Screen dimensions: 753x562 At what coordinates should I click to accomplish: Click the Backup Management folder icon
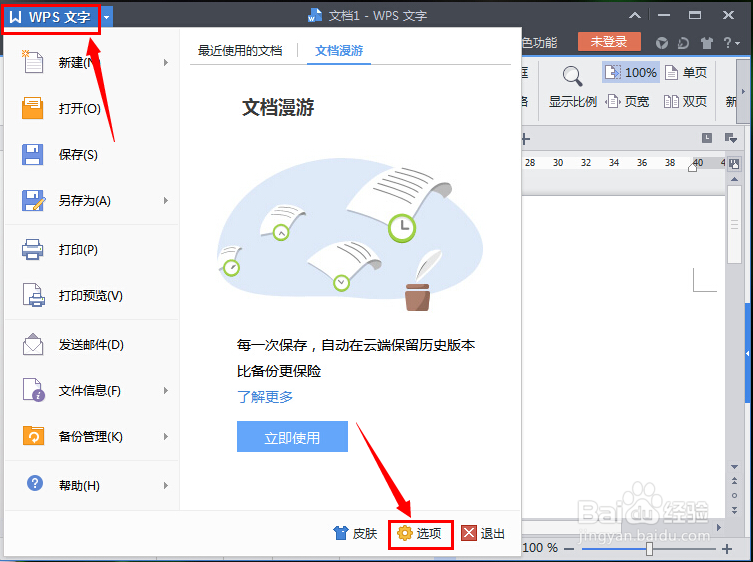[33, 436]
